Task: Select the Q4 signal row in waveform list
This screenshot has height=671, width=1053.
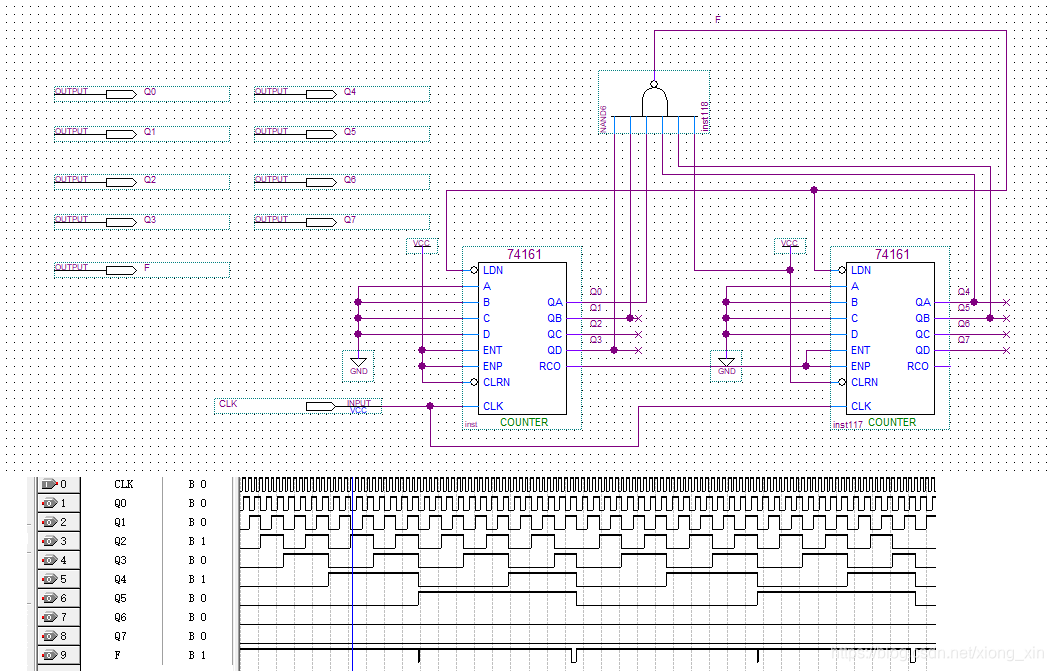Action: (134, 579)
